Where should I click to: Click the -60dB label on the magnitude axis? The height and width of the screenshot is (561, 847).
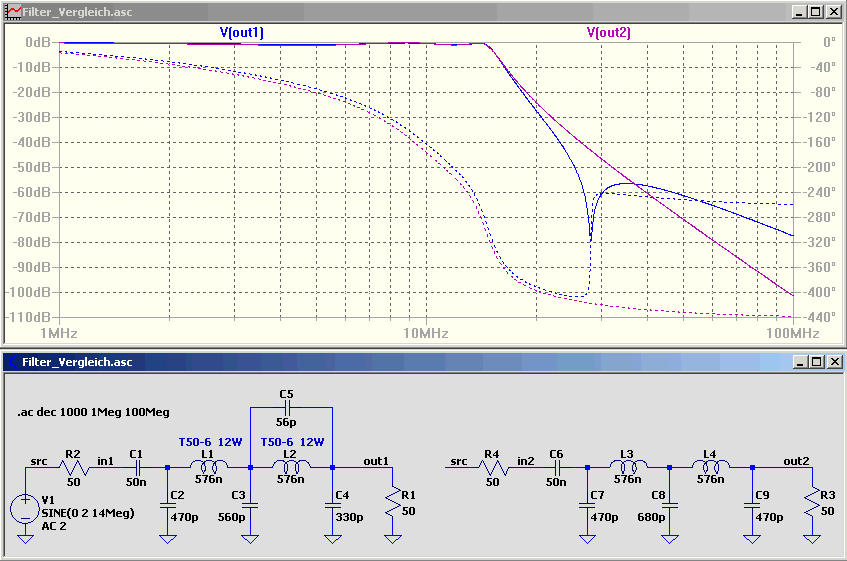pyautogui.click(x=32, y=192)
